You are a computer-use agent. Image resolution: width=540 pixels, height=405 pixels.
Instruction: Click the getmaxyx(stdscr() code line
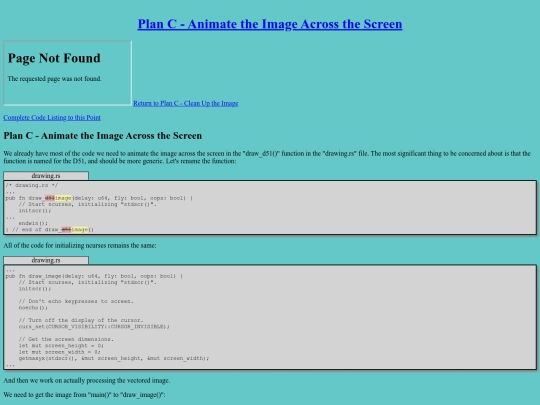pyautogui.click(x=114, y=358)
